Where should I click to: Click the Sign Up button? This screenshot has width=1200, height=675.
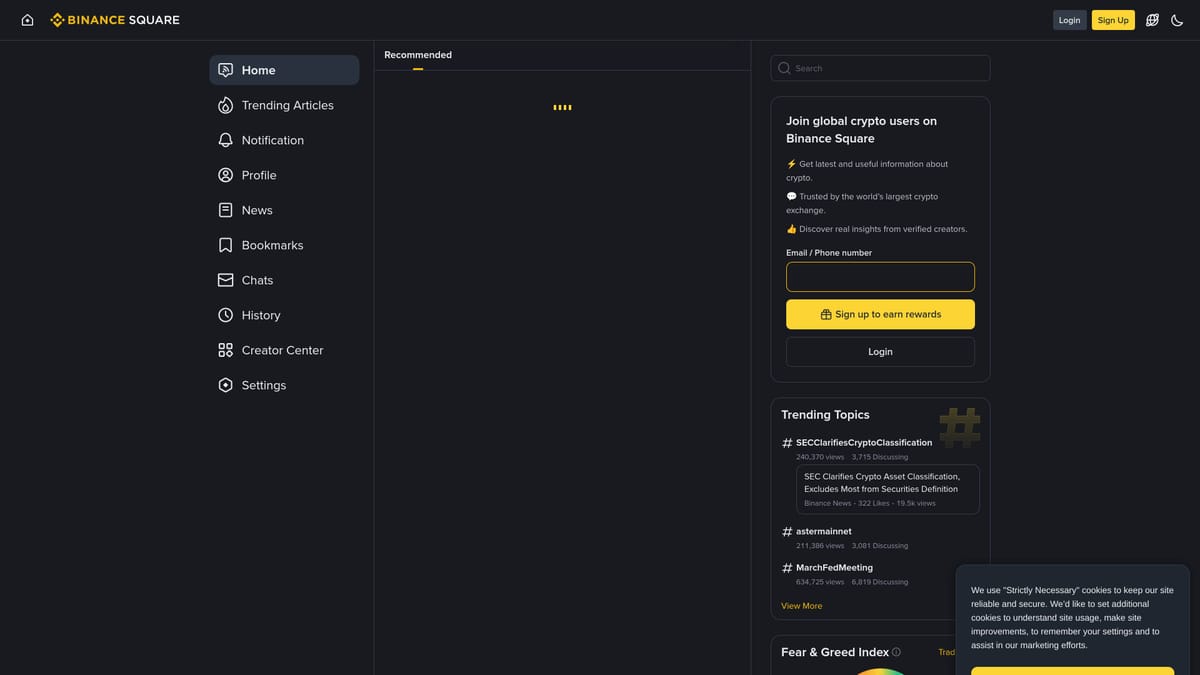[1113, 19]
